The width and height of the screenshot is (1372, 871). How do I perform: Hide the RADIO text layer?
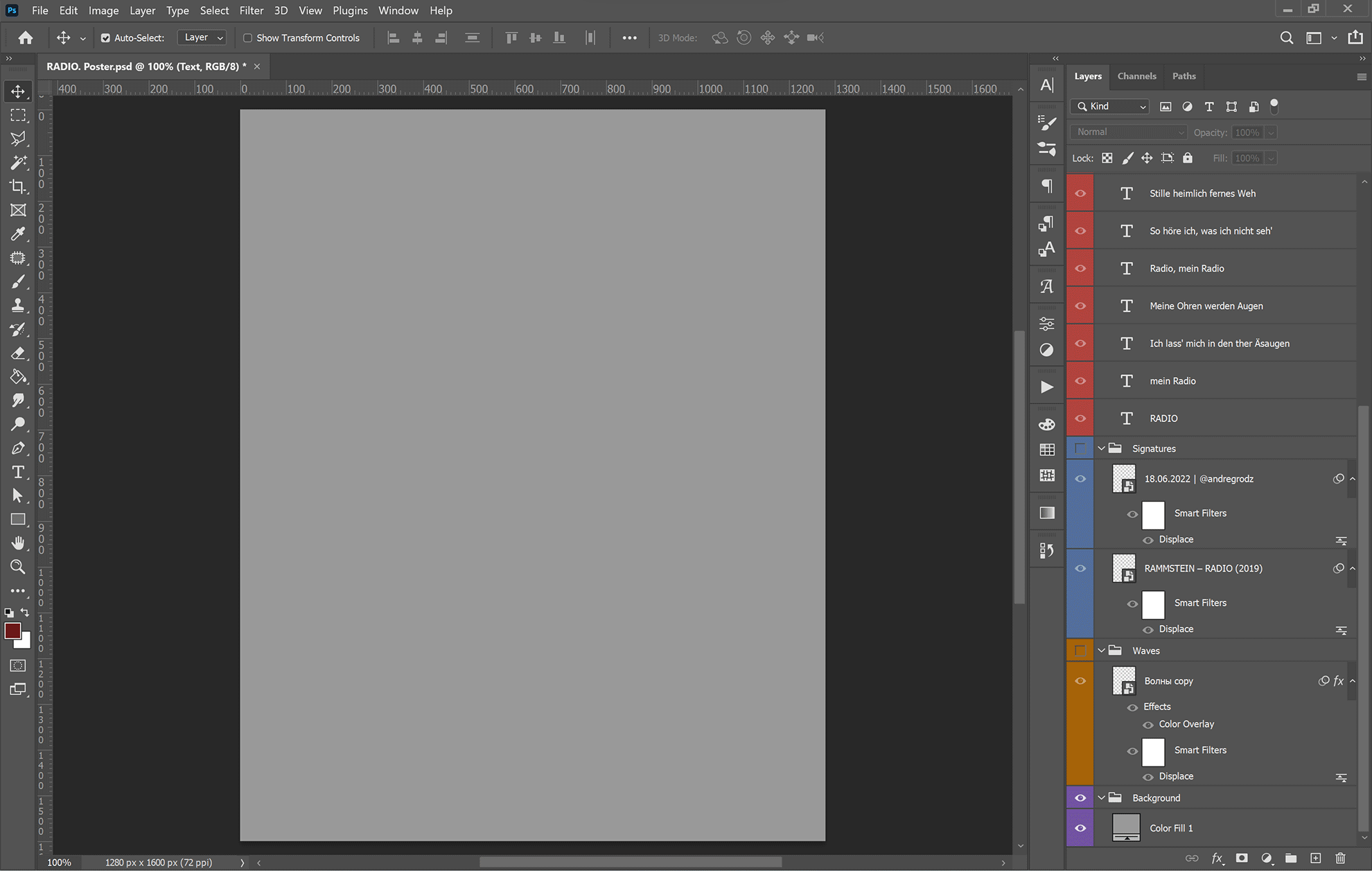point(1080,419)
